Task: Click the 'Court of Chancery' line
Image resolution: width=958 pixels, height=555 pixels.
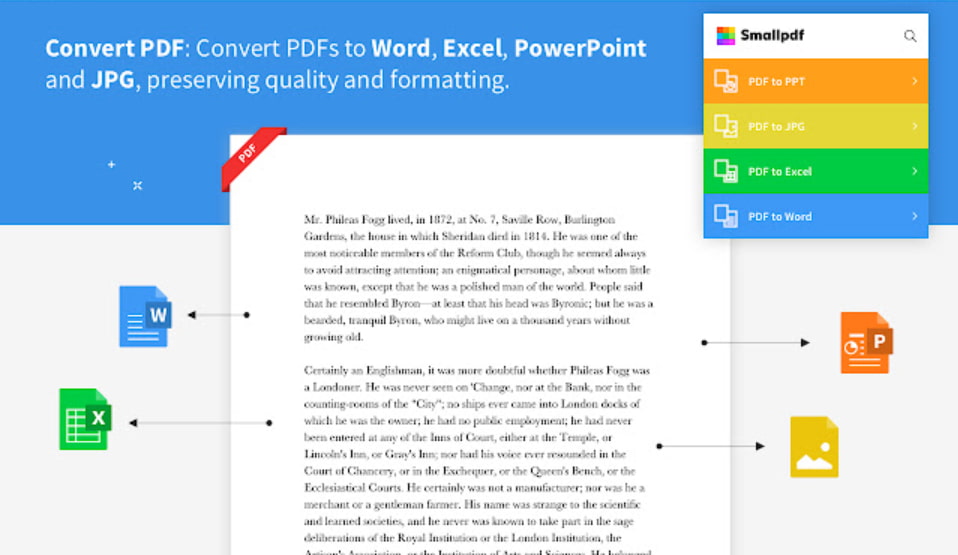Action: pyautogui.click(x=470, y=471)
